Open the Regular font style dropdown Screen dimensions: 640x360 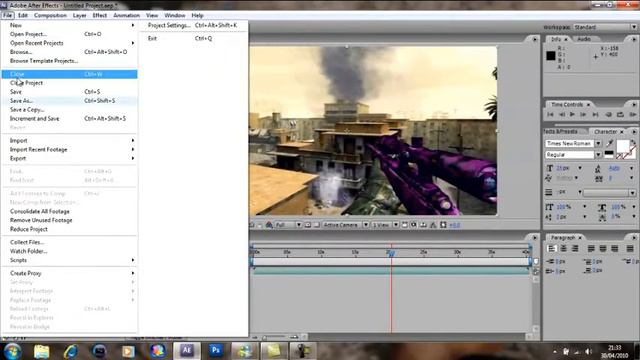[x=598, y=155]
